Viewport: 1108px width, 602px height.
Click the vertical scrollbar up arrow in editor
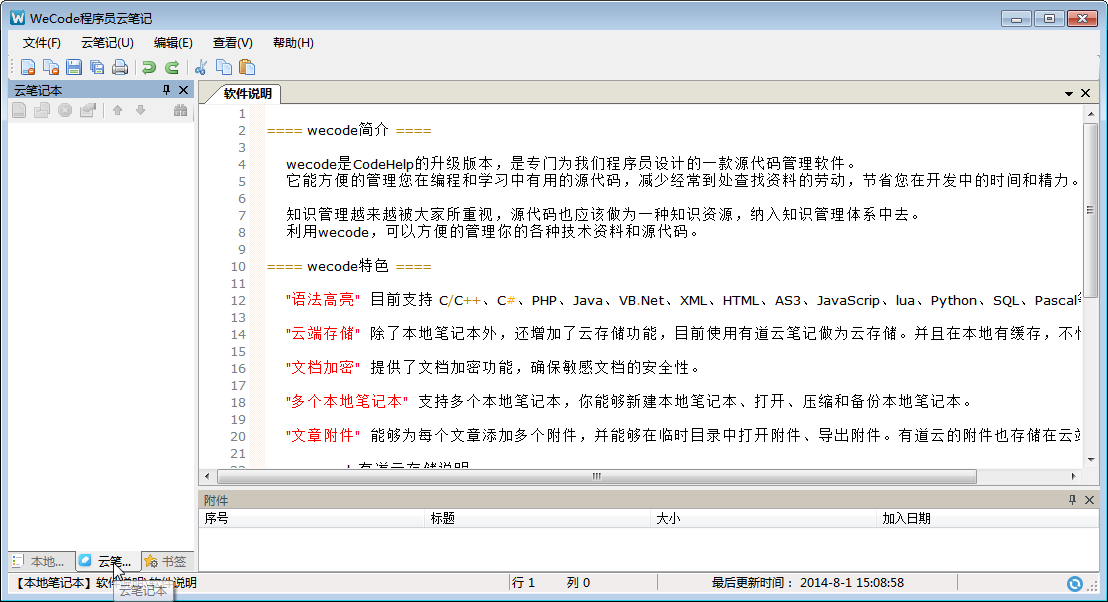point(1091,113)
